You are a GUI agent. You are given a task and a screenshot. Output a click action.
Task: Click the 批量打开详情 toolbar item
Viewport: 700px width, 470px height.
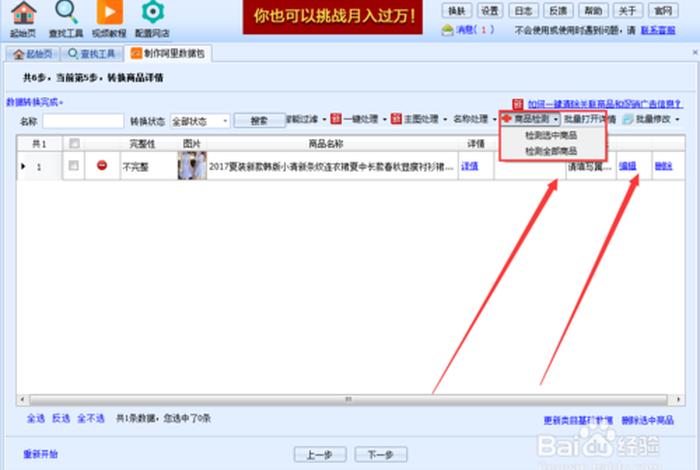(x=590, y=119)
